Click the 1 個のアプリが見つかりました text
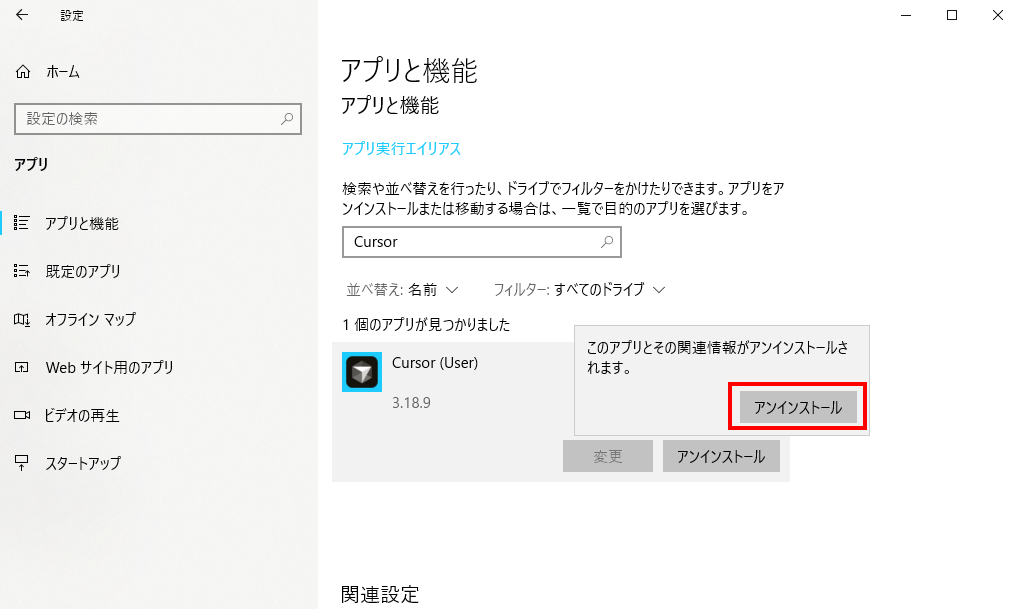Viewport: 1015px width, 609px height. tap(426, 324)
